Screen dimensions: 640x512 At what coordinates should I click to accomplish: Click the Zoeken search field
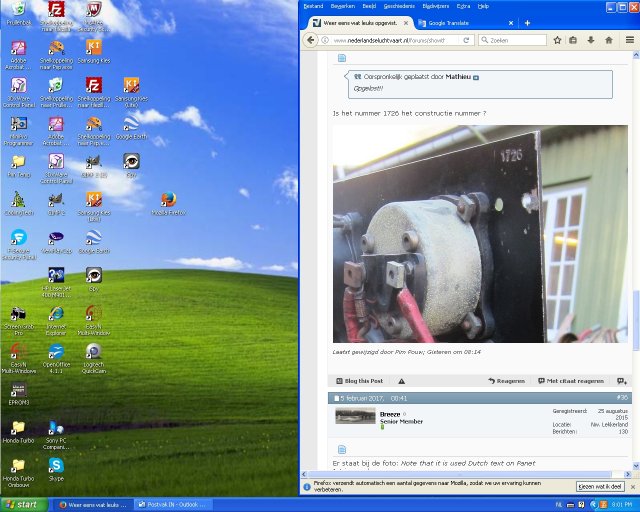click(x=510, y=40)
